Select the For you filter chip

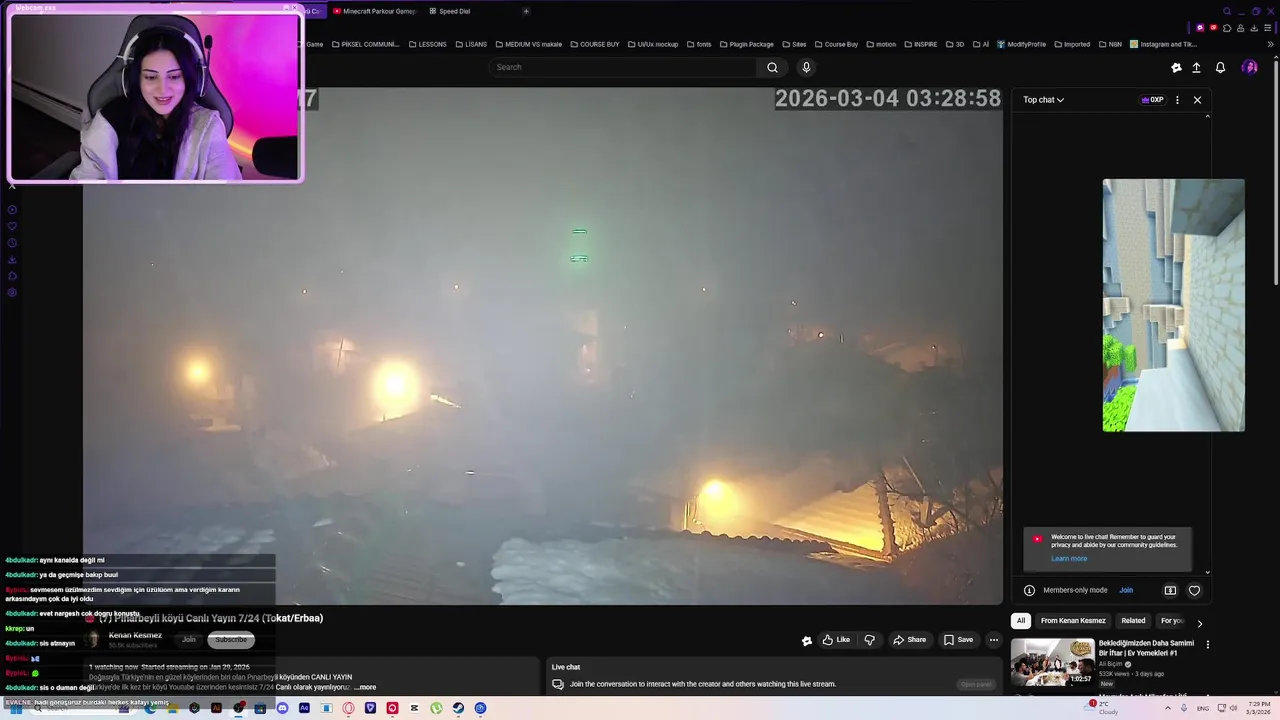[1171, 620]
